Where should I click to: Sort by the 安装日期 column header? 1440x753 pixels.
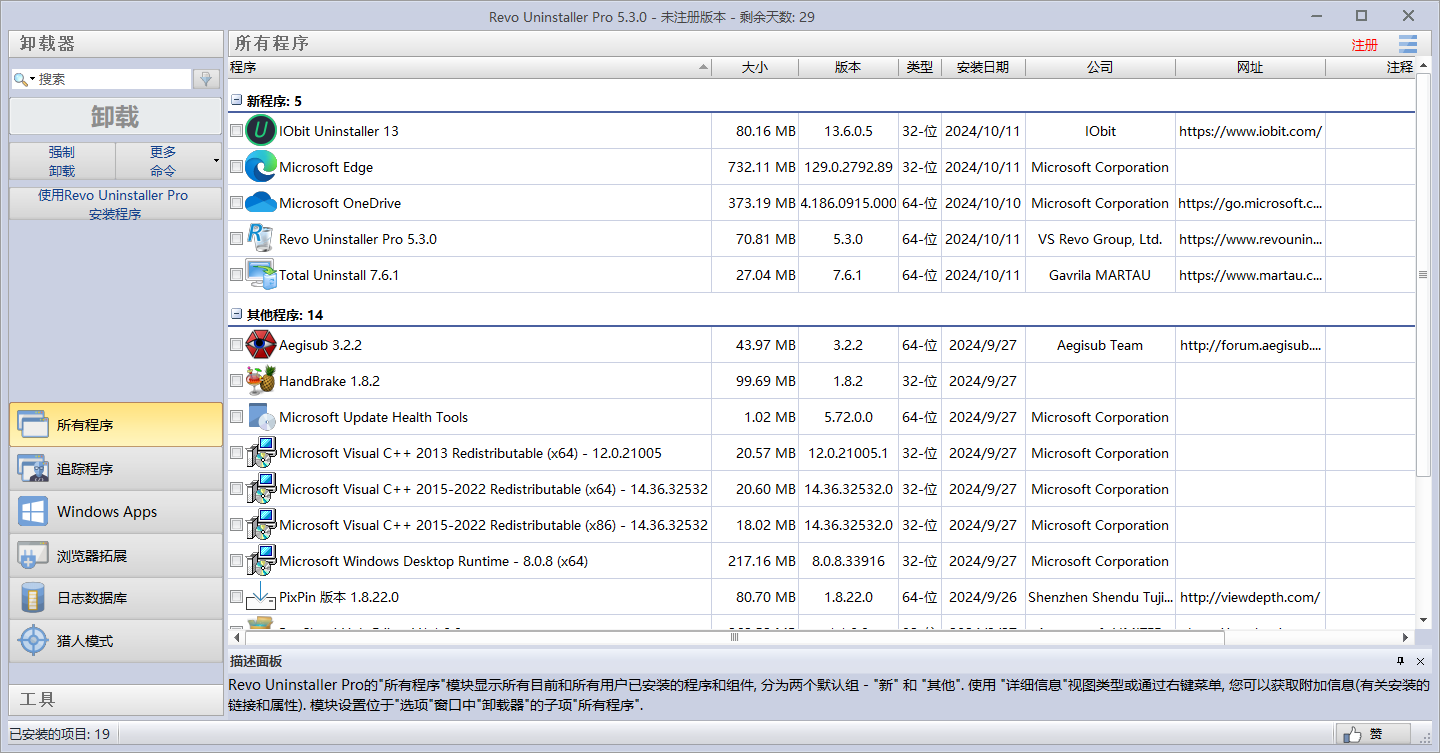click(983, 67)
